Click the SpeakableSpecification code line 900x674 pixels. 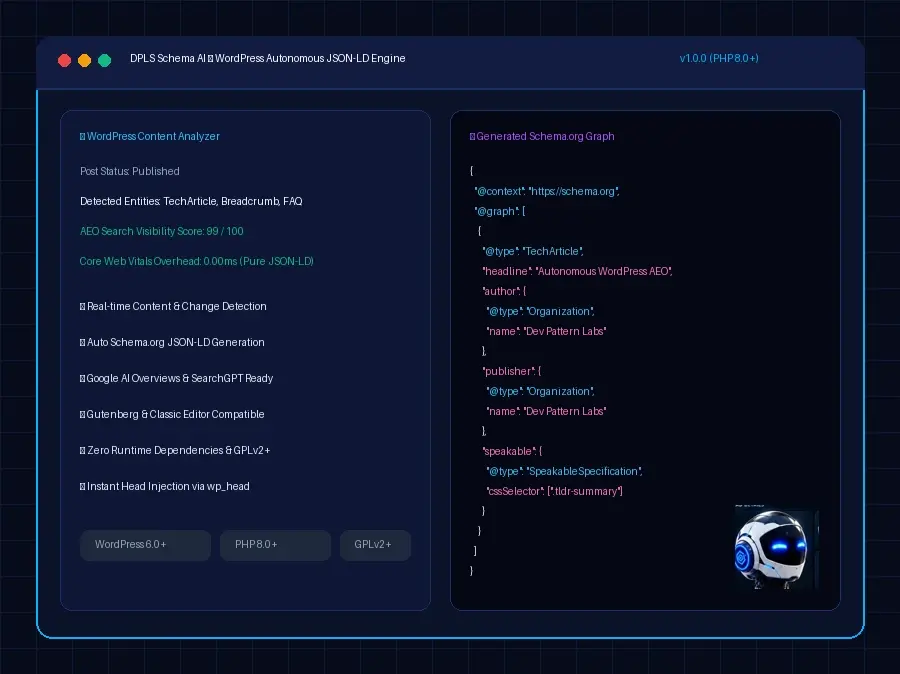(564, 471)
